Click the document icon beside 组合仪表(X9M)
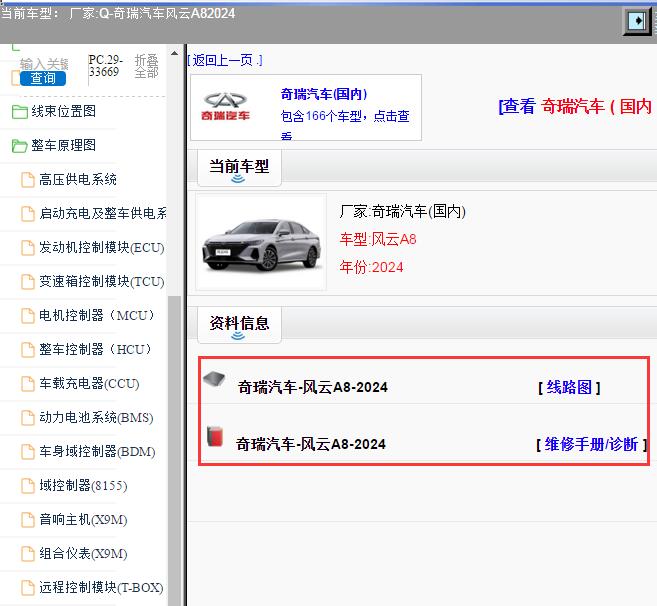 28,554
